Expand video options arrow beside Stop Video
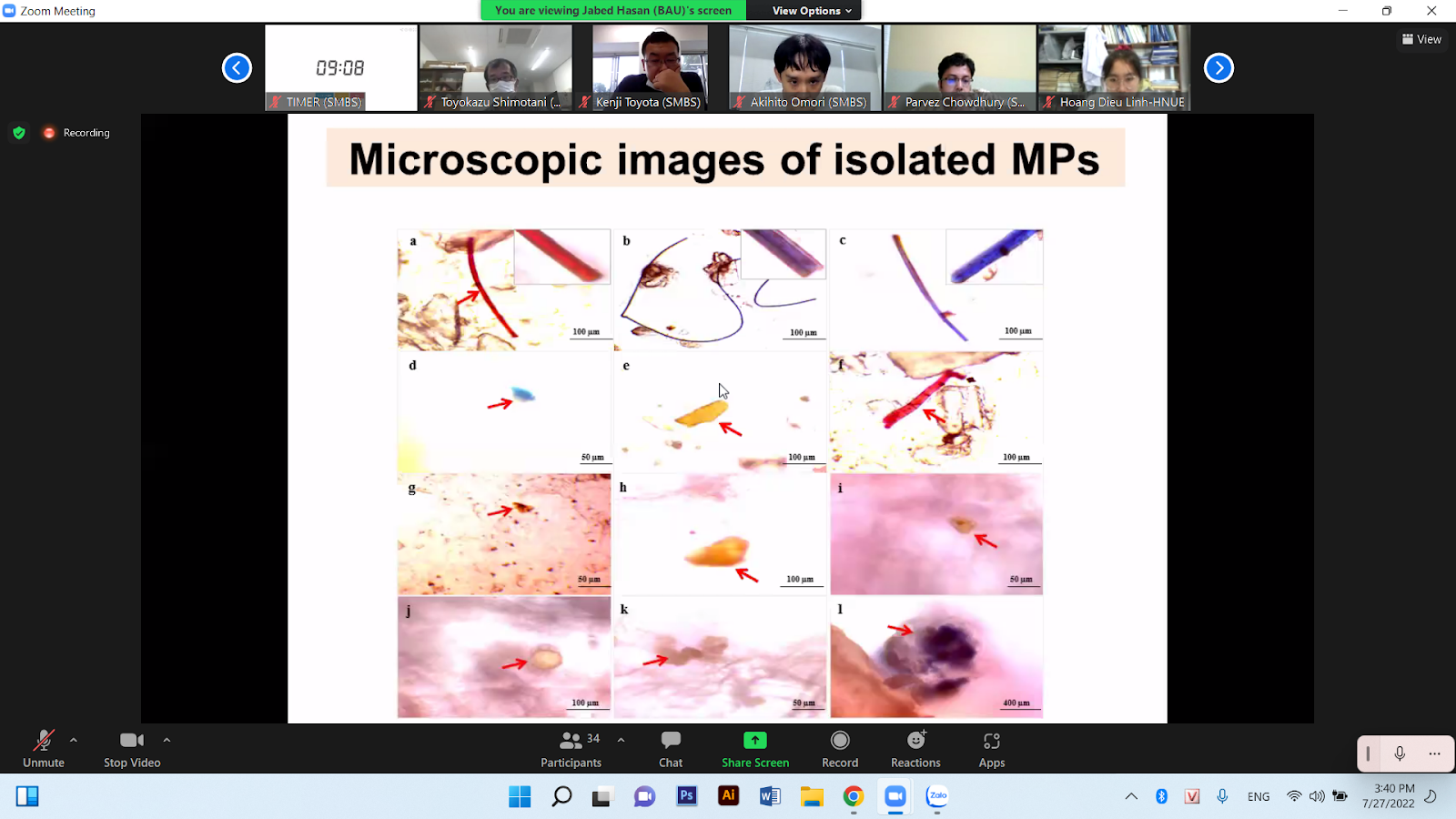Screen dimensions: 1456x819 click(167, 740)
